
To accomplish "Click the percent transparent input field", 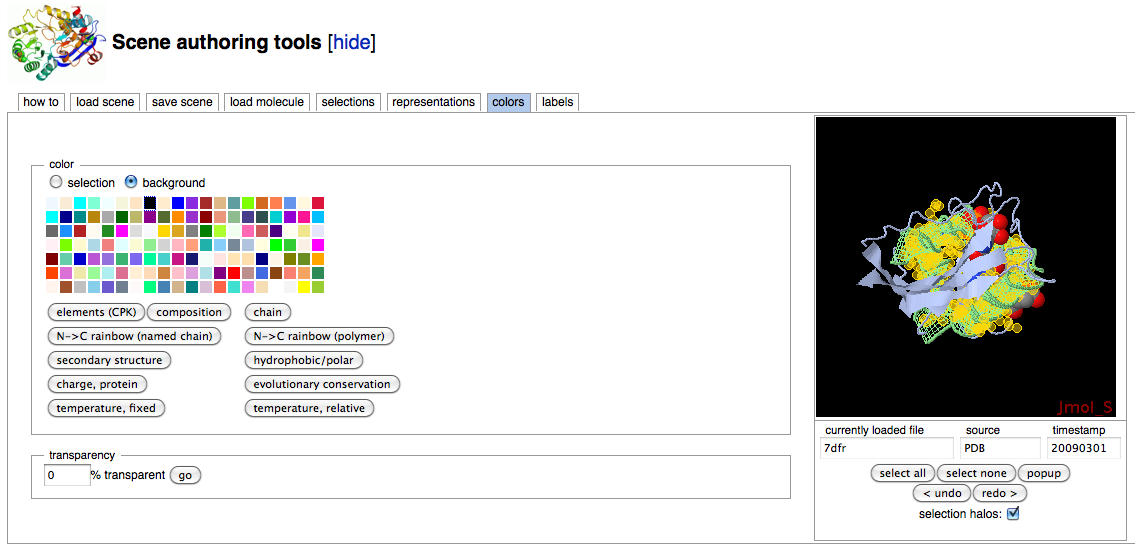I will [67, 475].
